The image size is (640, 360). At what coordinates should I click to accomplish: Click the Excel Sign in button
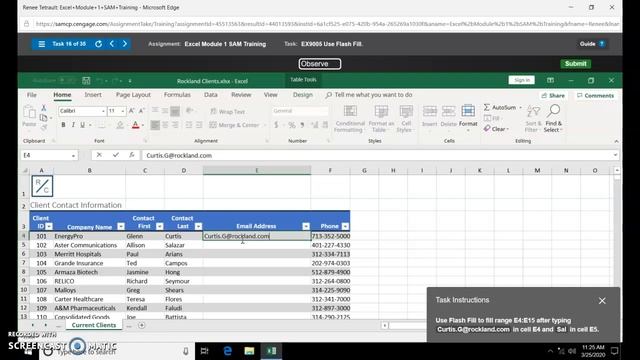click(522, 80)
